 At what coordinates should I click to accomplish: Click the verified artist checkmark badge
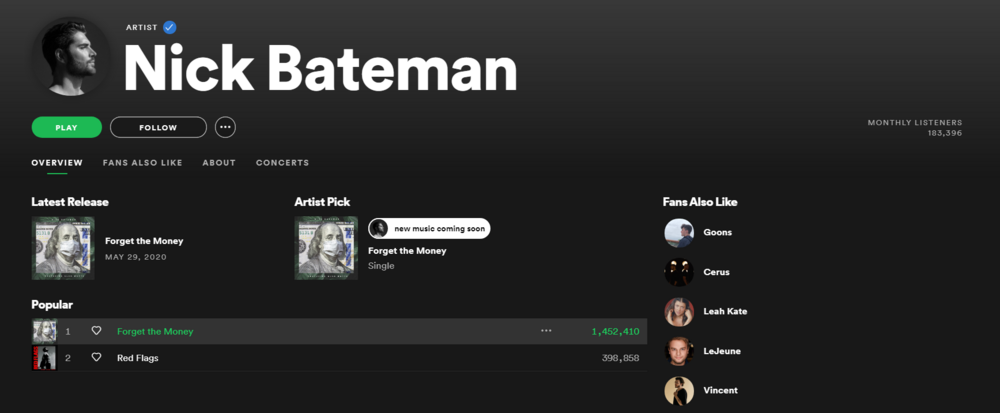170,28
